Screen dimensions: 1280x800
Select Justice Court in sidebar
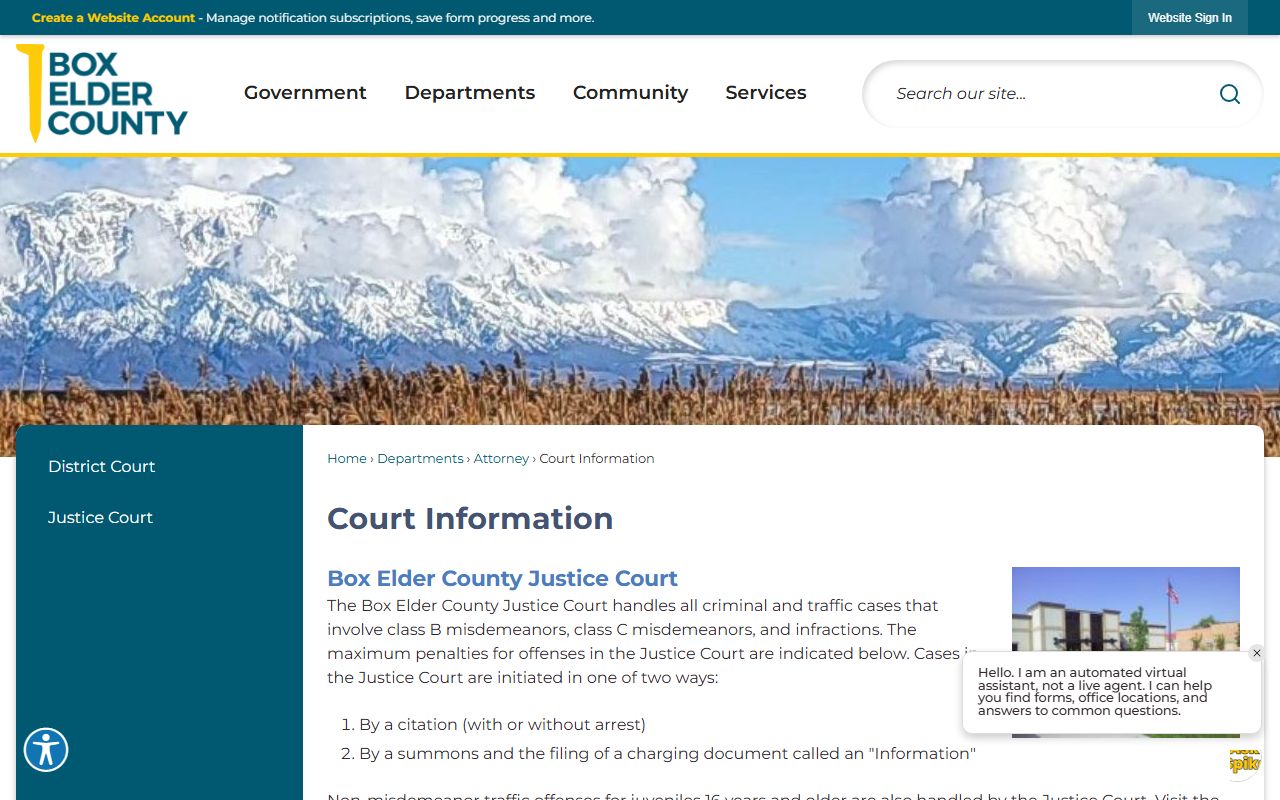(x=100, y=518)
